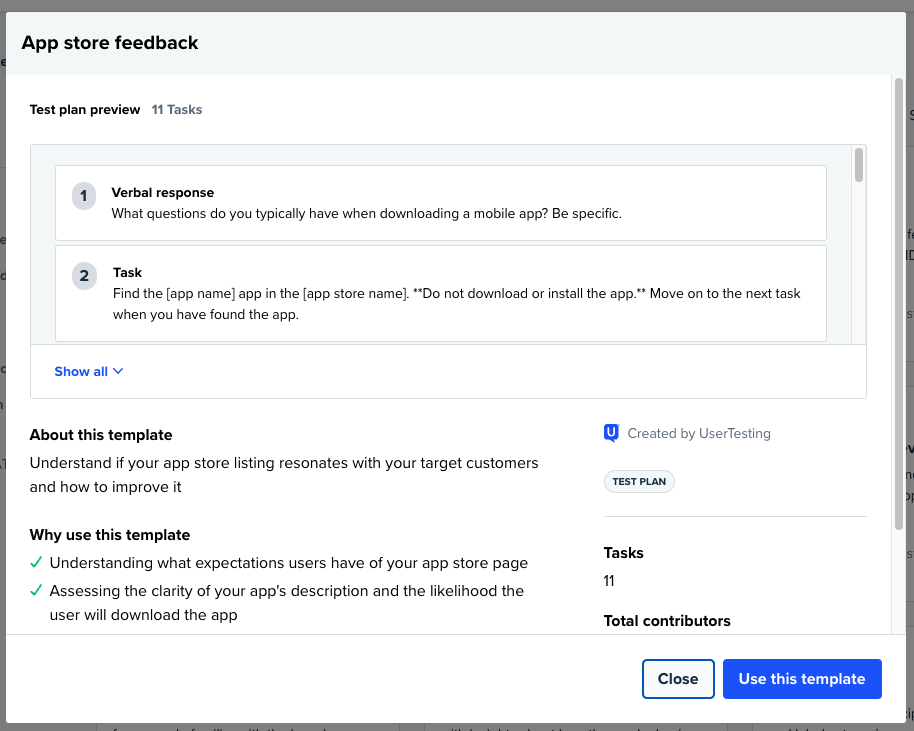Click the Tasks value "11" in sidebar
914x731 pixels.
point(609,581)
